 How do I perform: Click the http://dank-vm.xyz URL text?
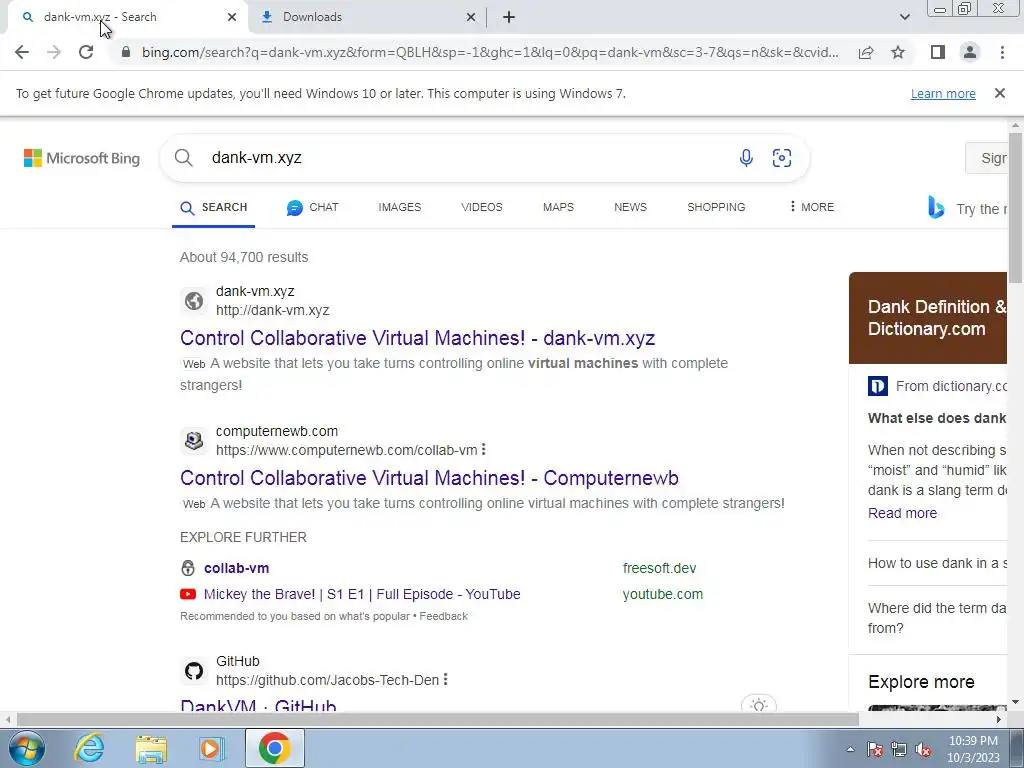coord(272,310)
